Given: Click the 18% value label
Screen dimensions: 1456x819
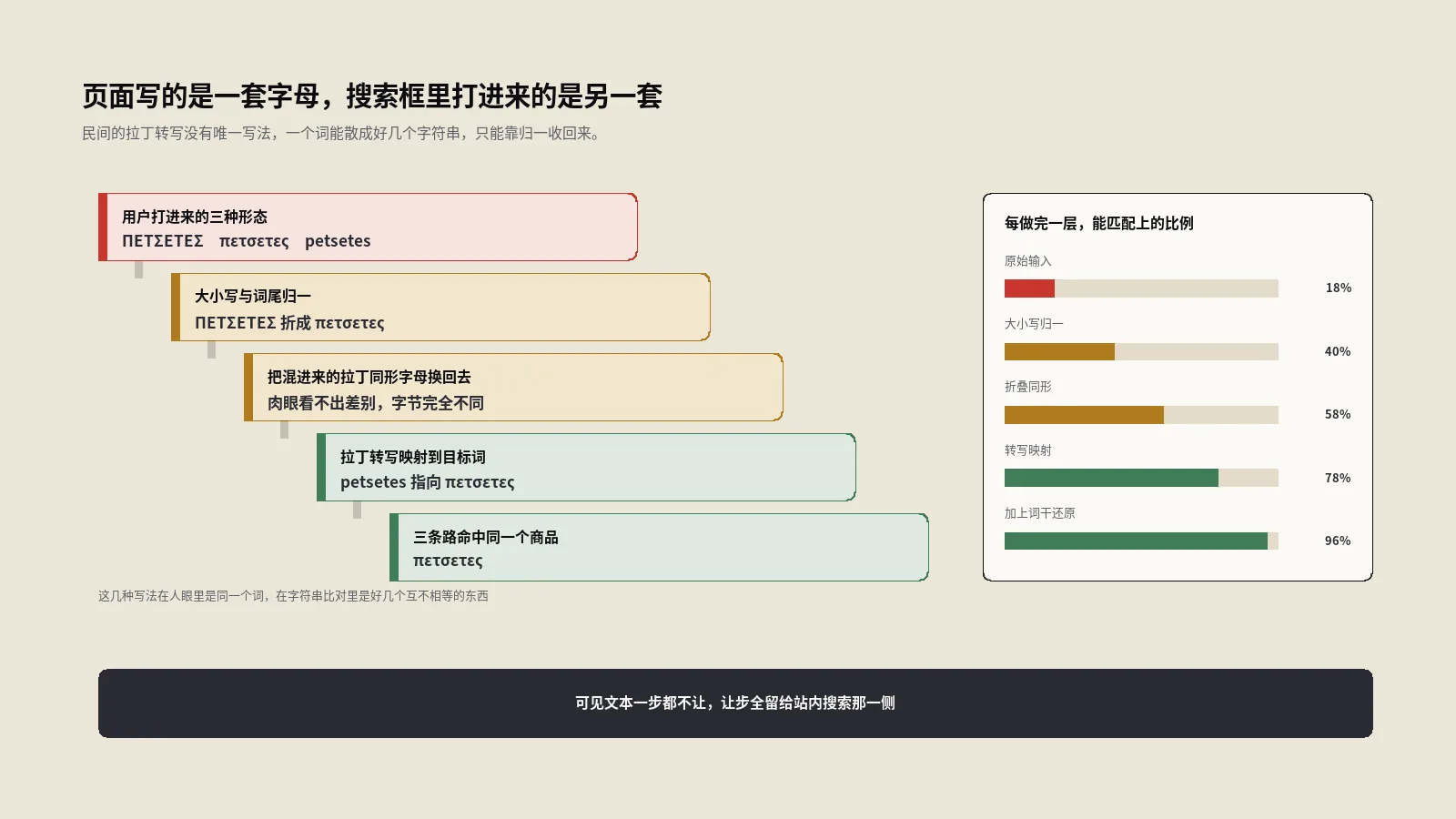Looking at the screenshot, I should (x=1338, y=288).
